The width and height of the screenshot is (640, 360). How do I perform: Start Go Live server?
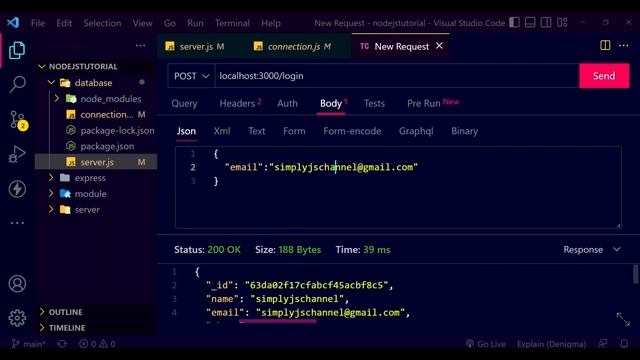click(x=486, y=344)
